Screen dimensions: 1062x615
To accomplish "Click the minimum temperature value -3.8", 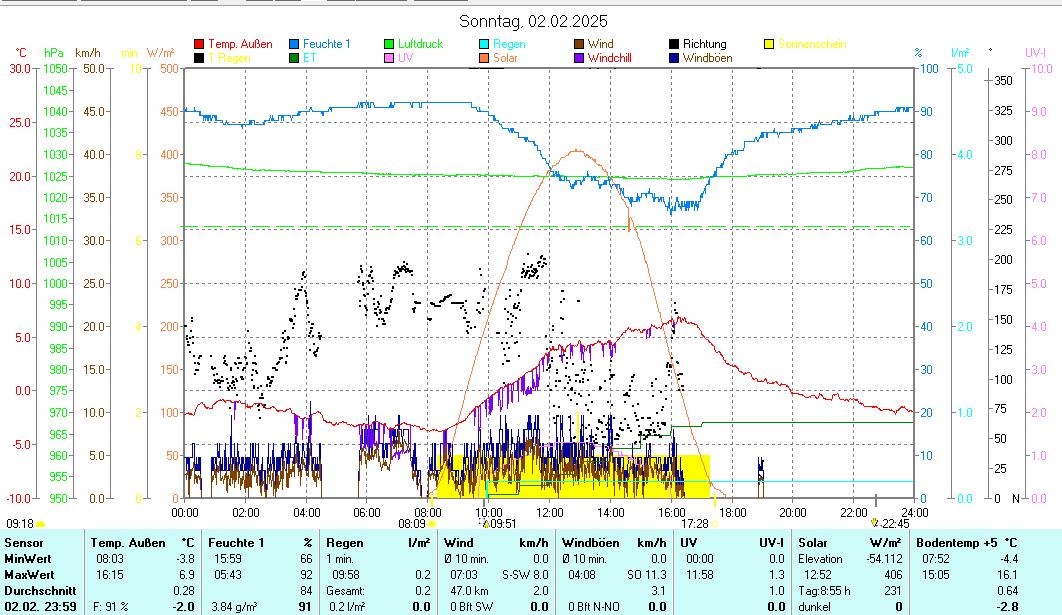I will click(185, 559).
